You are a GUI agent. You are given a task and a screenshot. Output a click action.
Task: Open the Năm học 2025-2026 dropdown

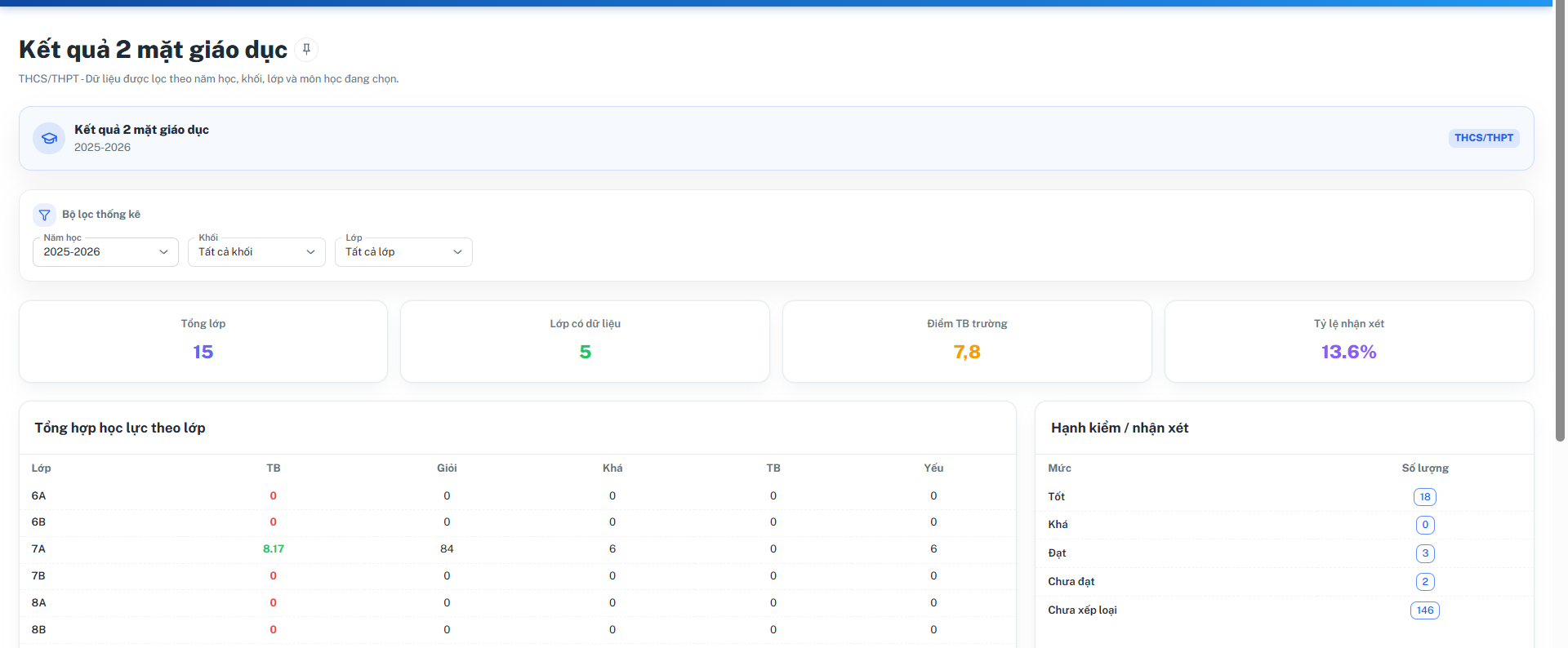105,252
